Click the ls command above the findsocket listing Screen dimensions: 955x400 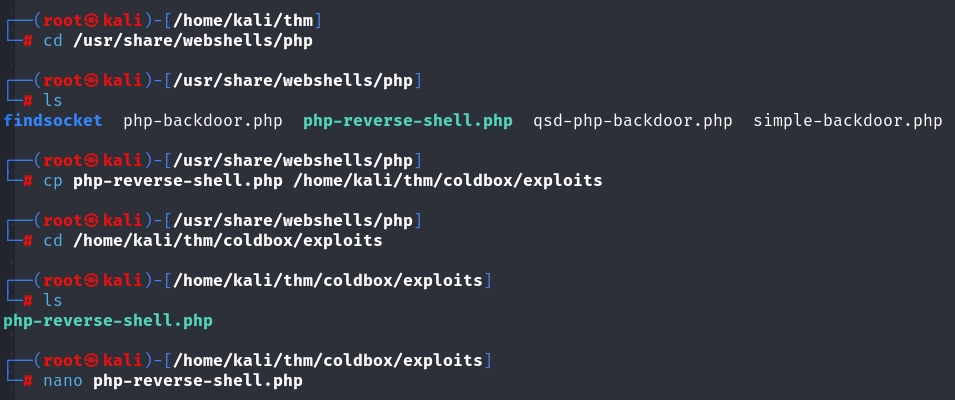click(x=53, y=101)
